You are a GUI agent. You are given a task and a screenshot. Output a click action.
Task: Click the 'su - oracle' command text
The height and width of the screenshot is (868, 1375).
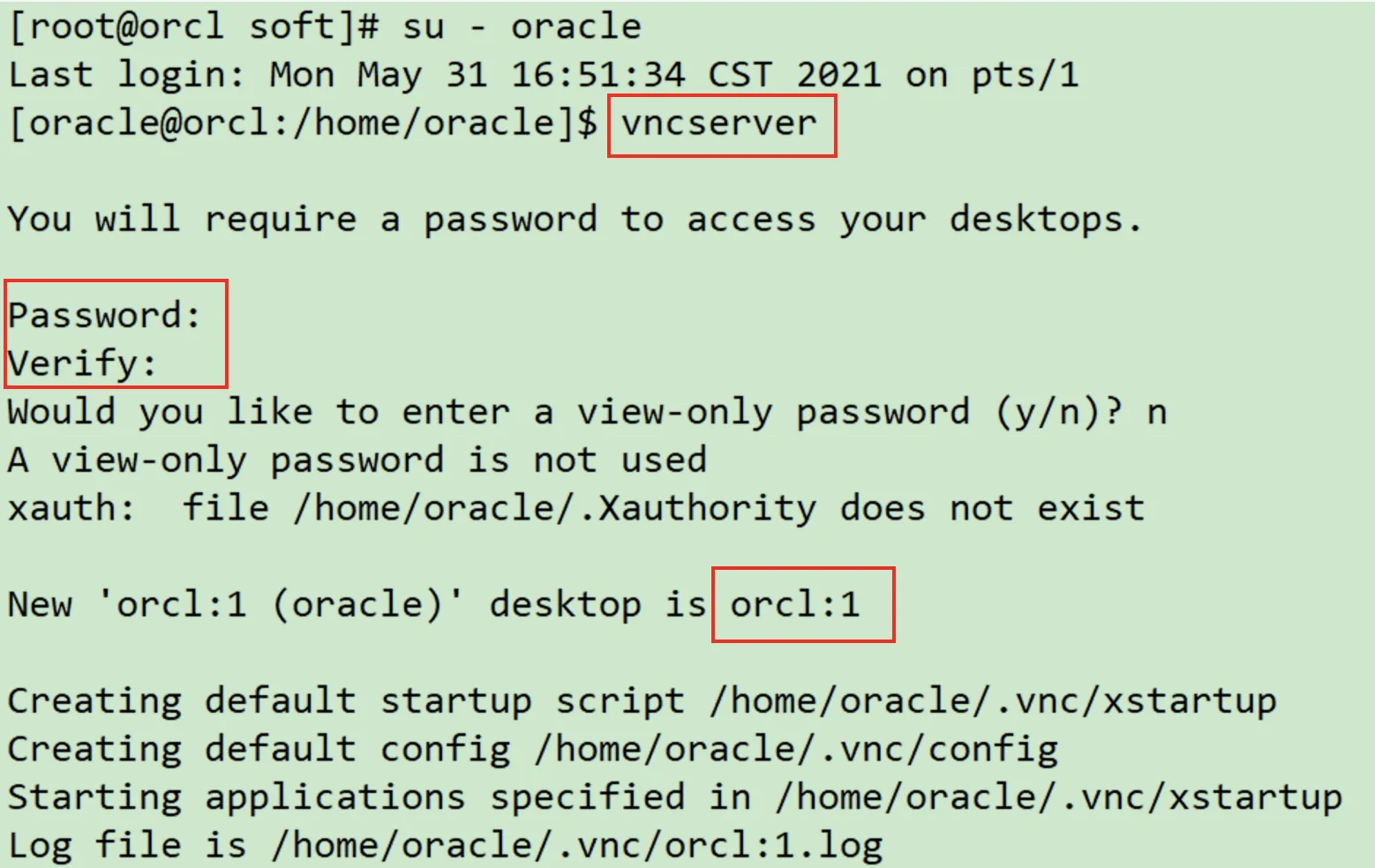click(x=522, y=26)
